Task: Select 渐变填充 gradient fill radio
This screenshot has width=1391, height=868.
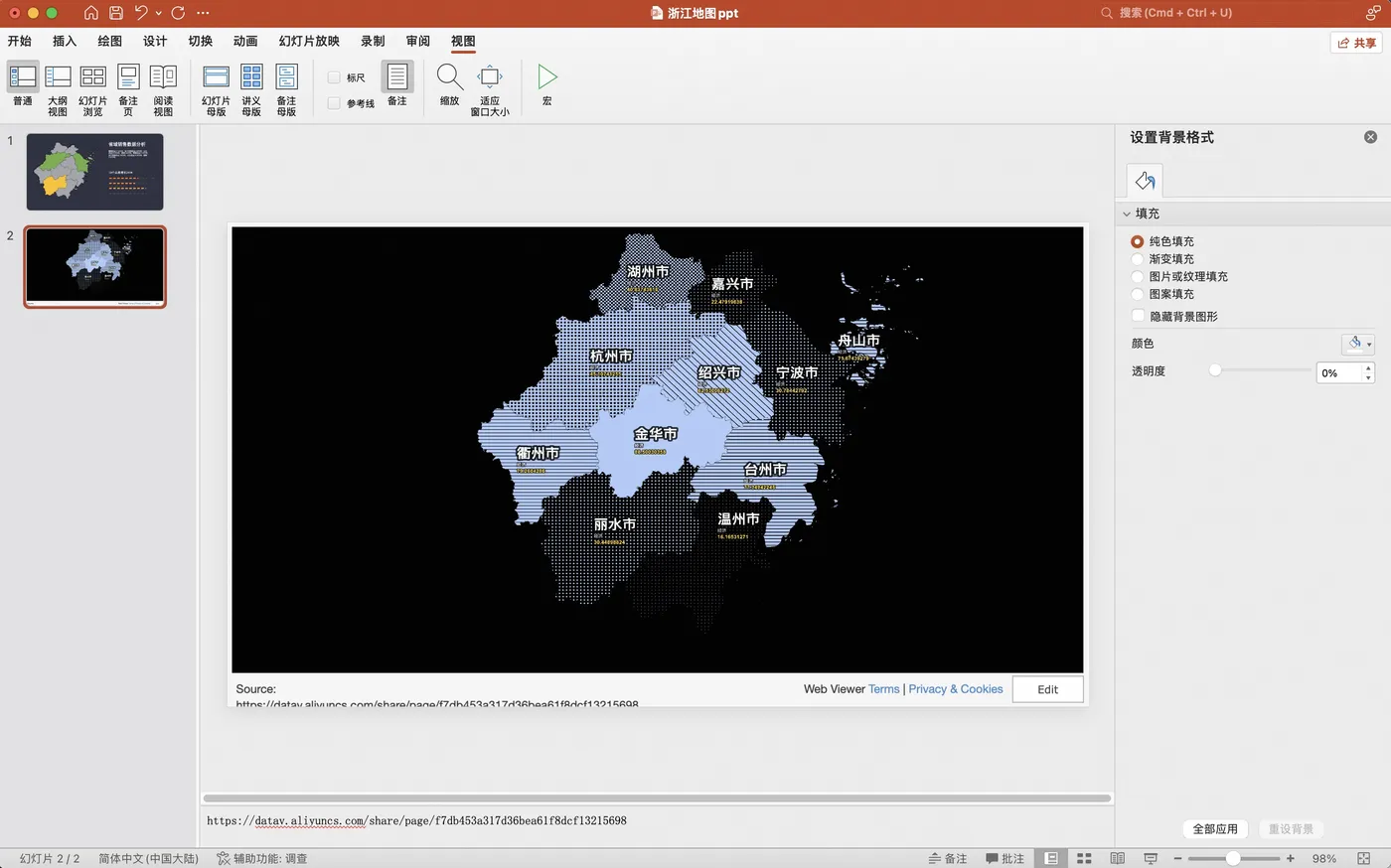Action: coord(1138,259)
